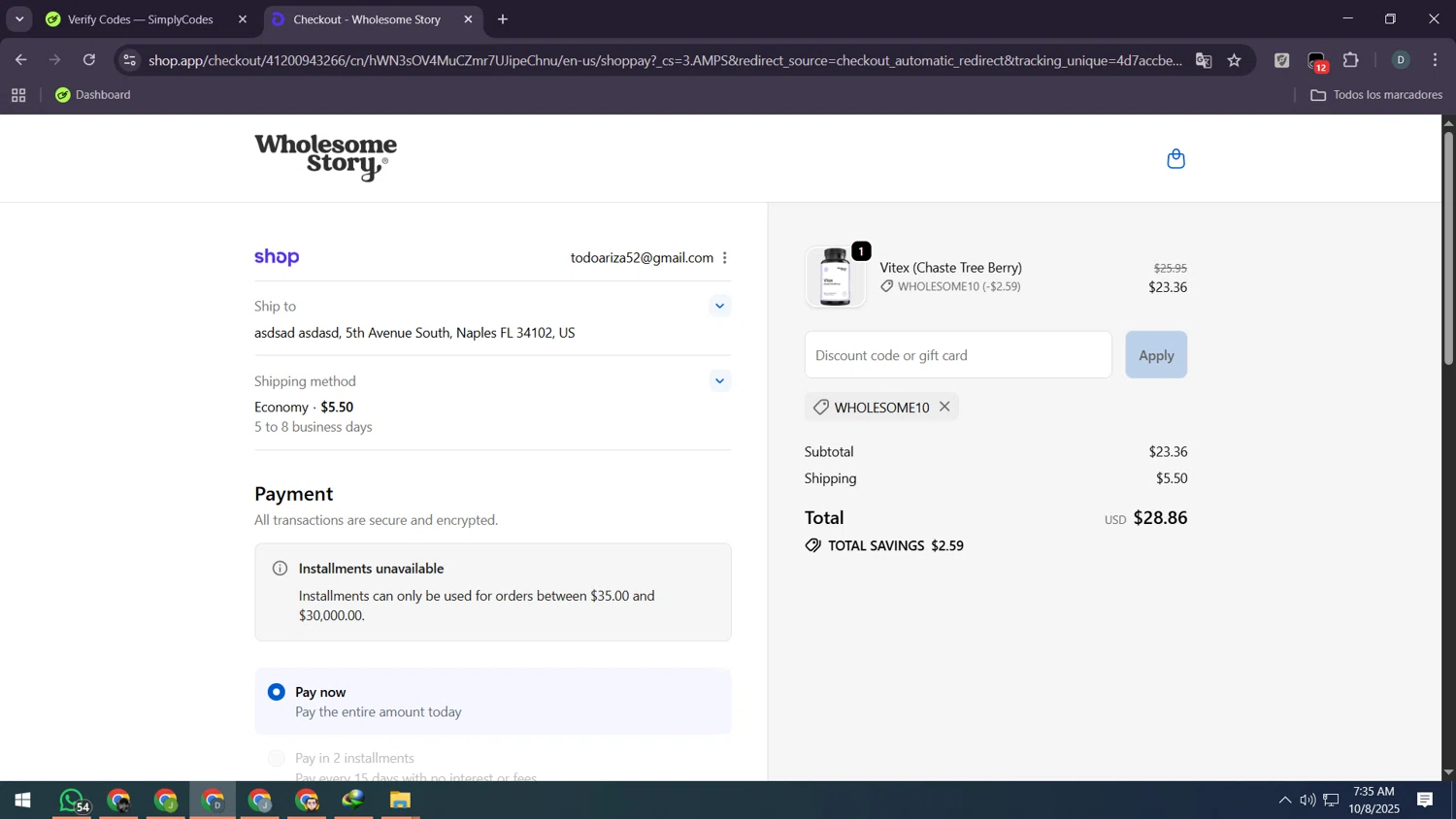
Task: View site information icon in address bar
Action: pos(129,60)
